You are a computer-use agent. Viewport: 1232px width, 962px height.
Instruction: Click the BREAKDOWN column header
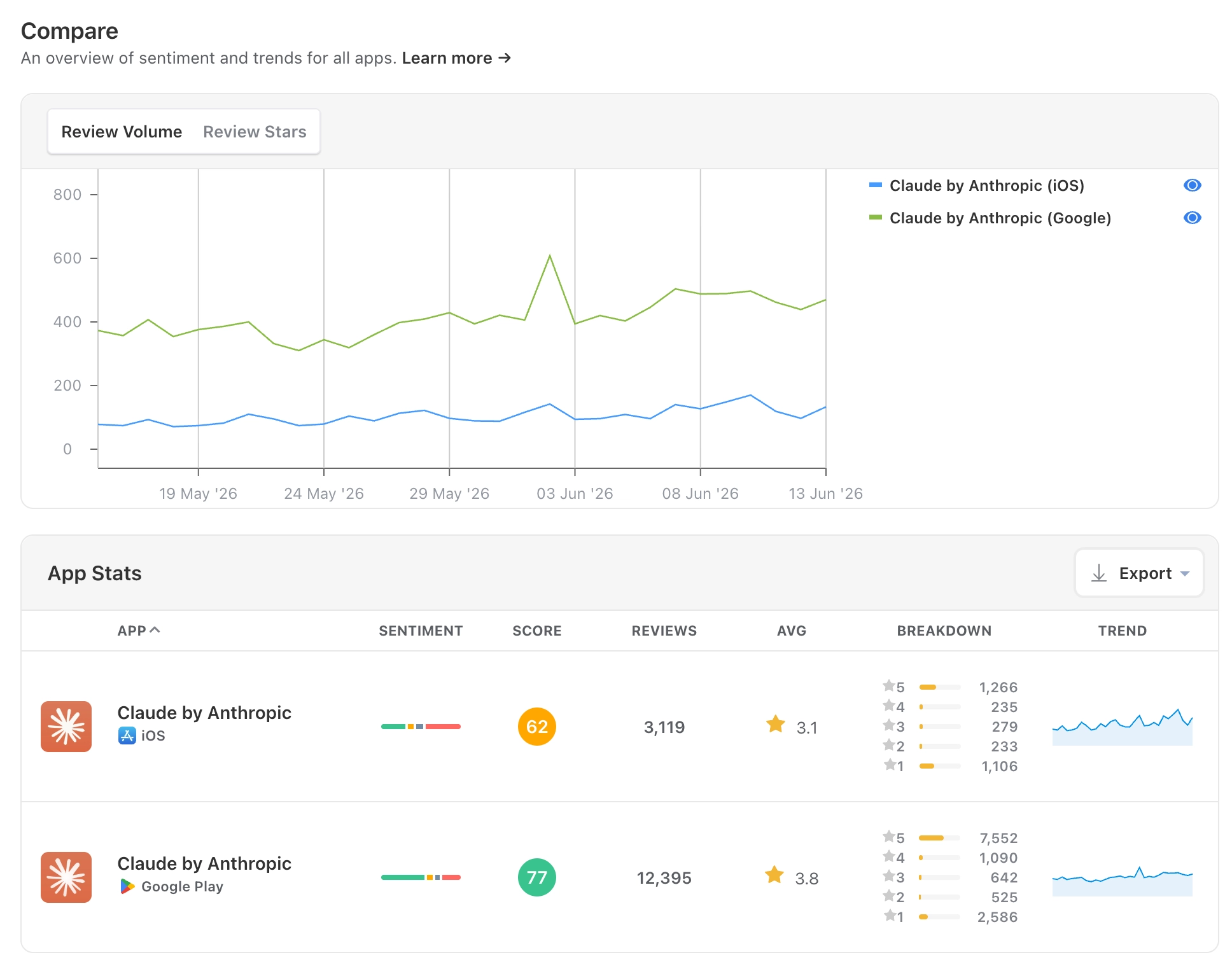944,631
